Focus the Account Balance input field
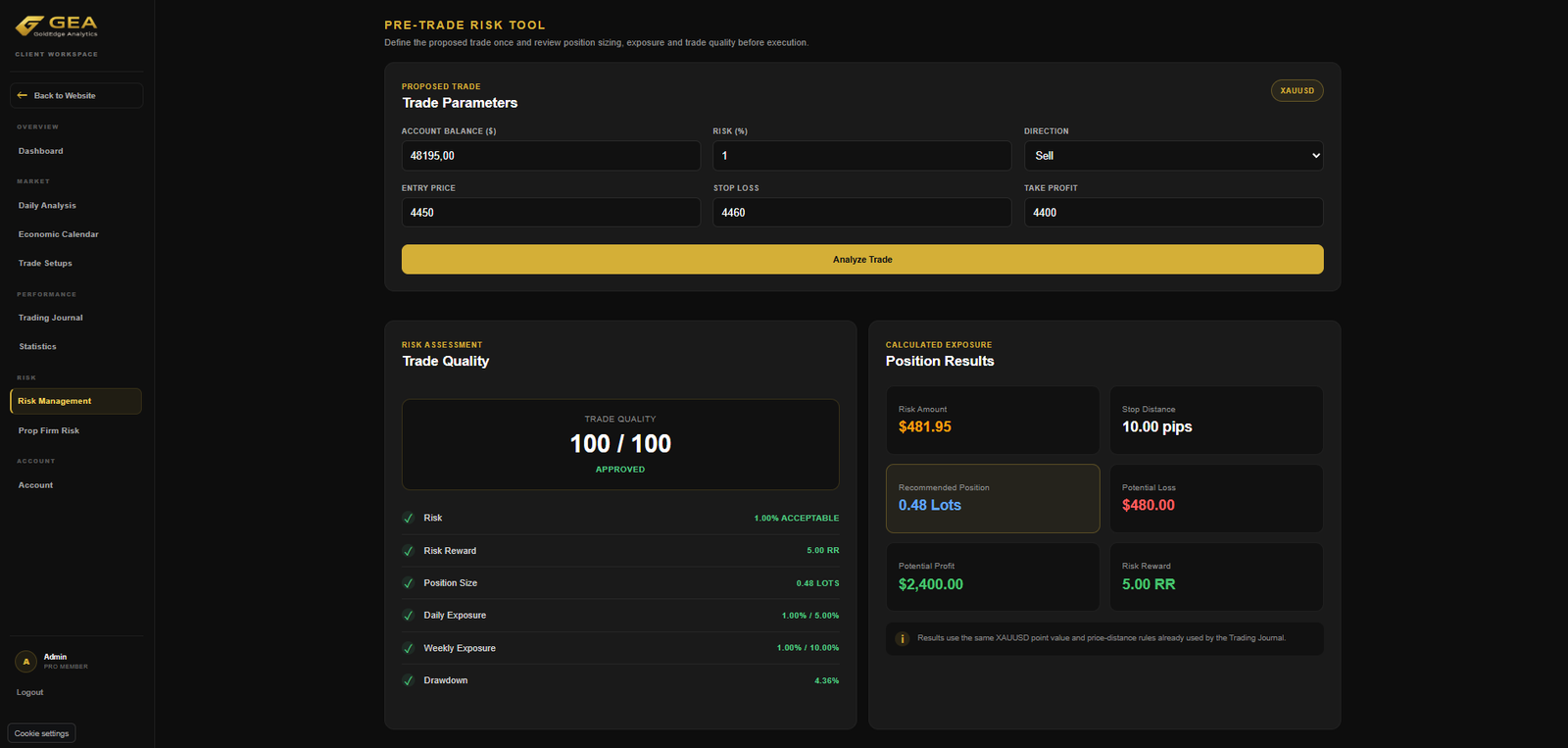Viewport: 1568px width, 748px height. coord(551,156)
